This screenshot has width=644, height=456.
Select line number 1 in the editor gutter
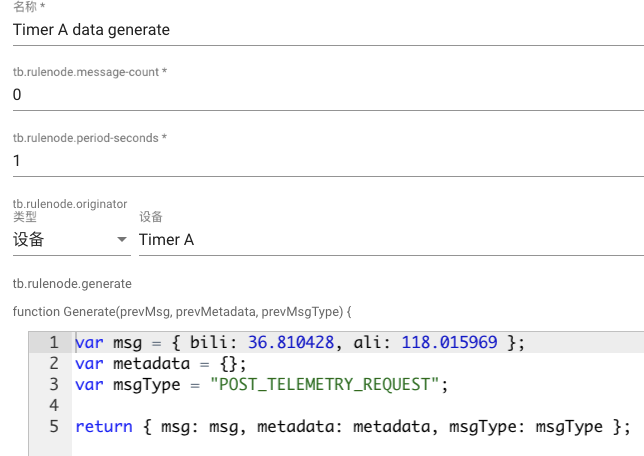tap(53, 343)
